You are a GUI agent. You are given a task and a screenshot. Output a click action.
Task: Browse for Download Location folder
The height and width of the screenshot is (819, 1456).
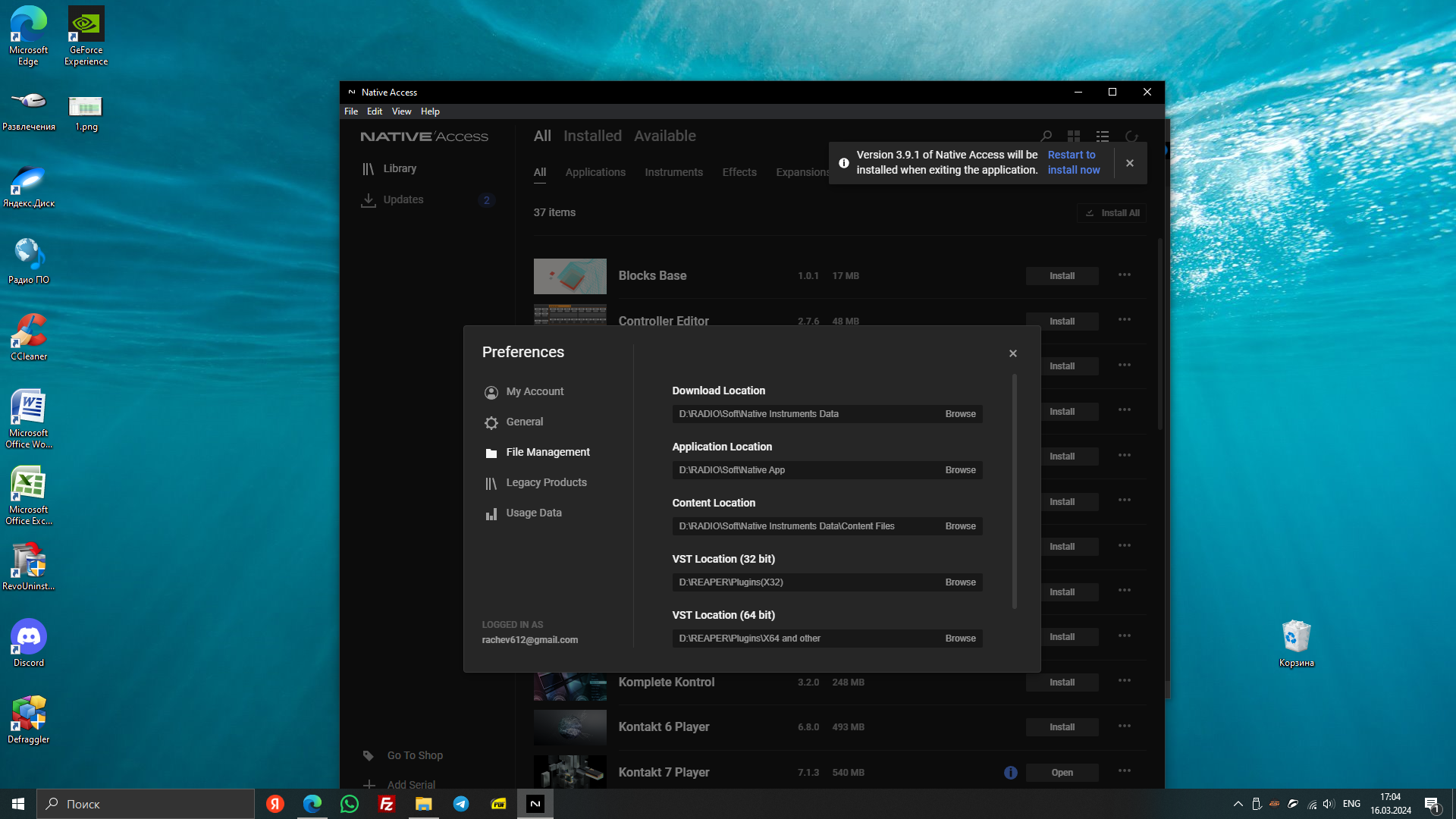point(960,414)
